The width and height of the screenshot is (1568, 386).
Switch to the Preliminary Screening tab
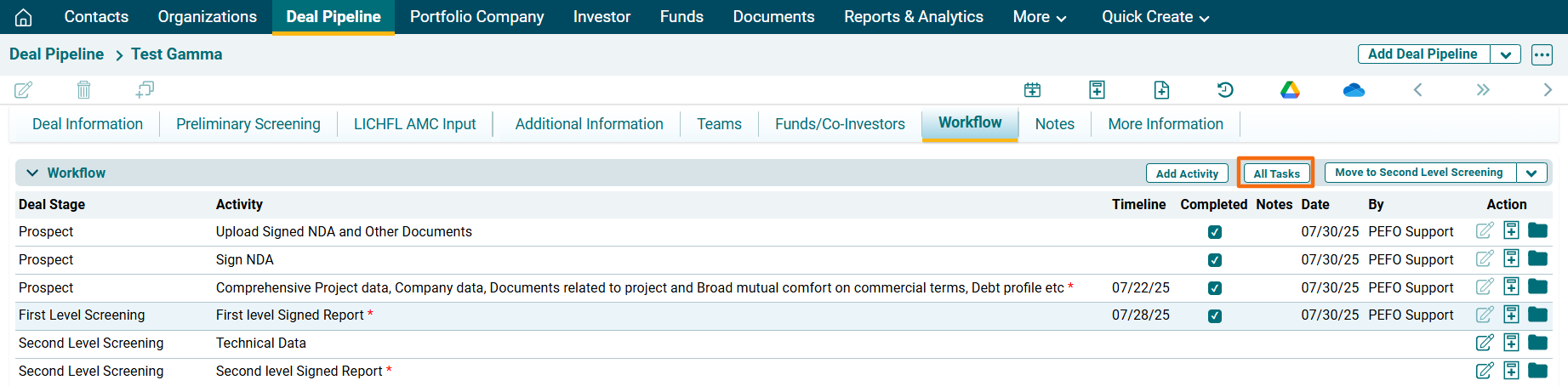(x=248, y=124)
